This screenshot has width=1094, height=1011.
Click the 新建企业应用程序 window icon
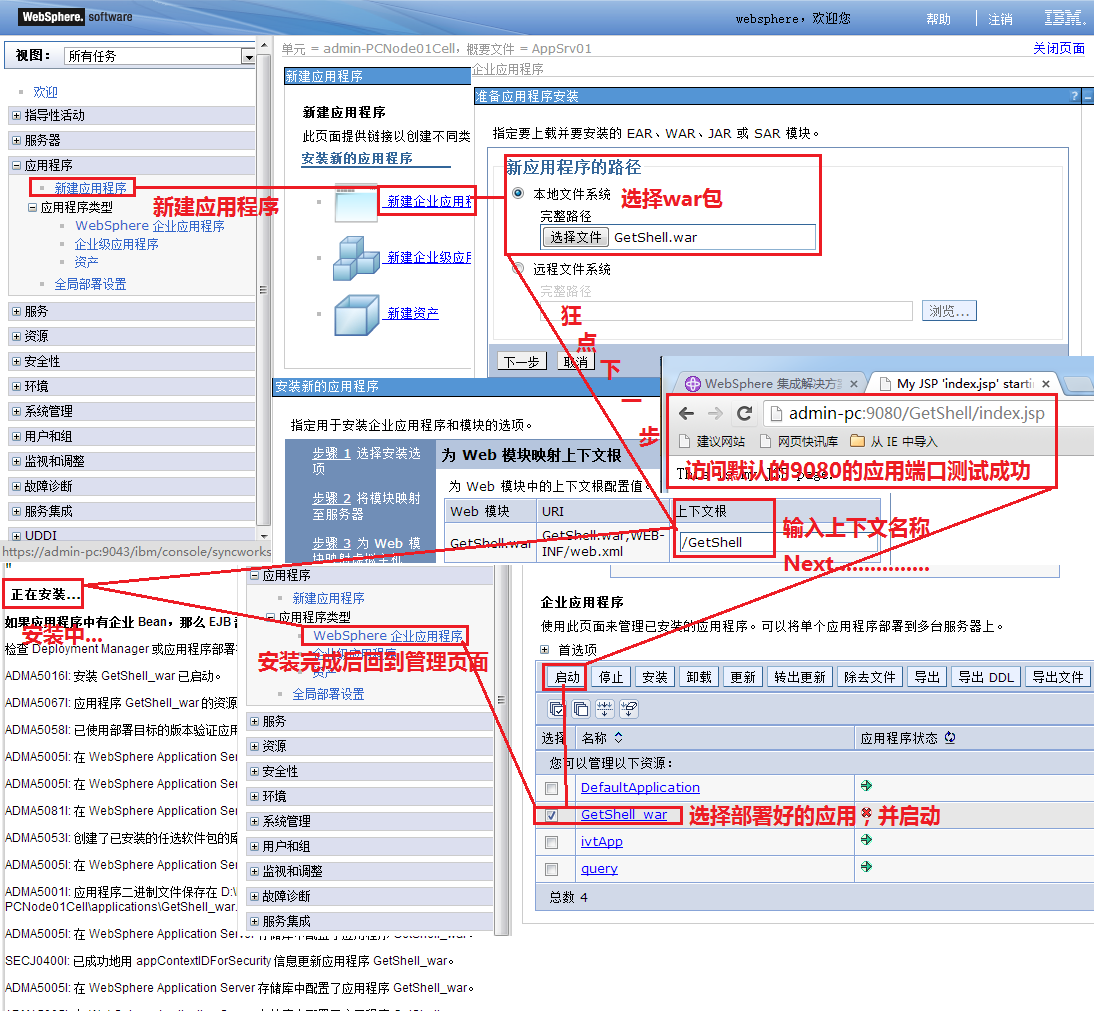357,203
